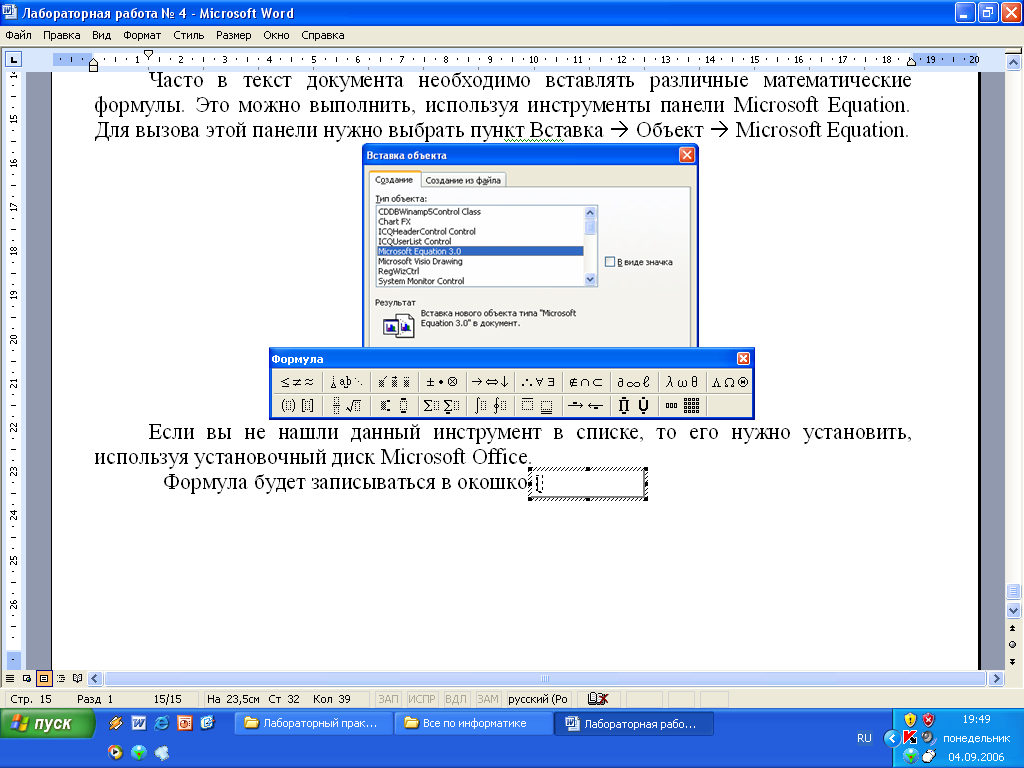Open the products and set theory templates palette
This screenshot has width=1024, height=768.
[x=634, y=406]
